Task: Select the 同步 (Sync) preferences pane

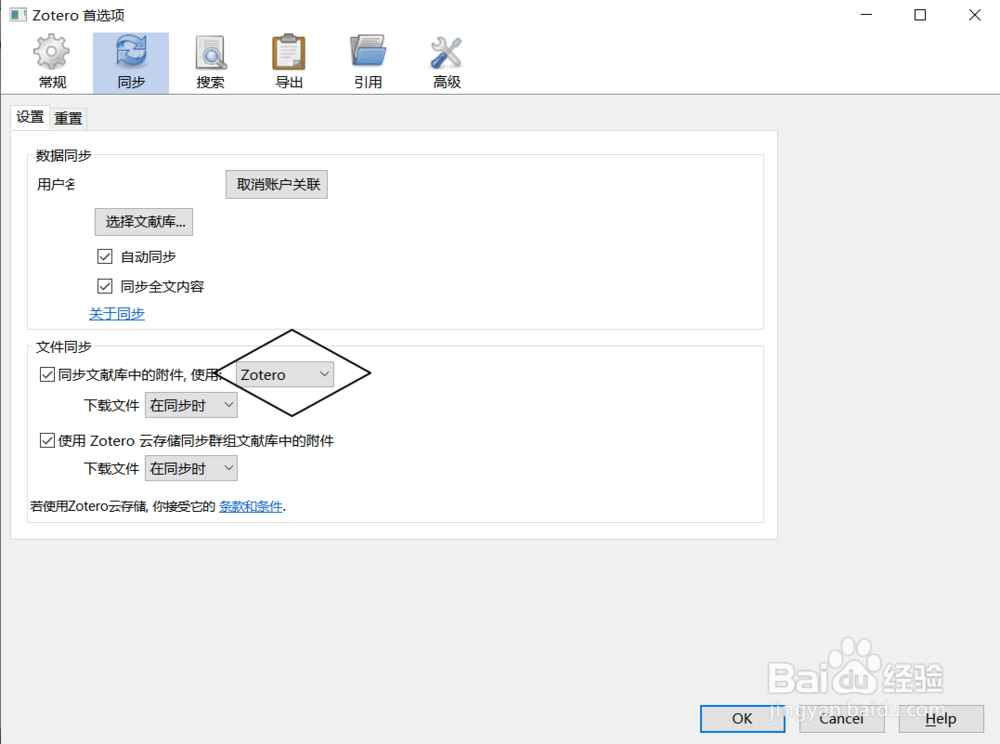Action: [131, 62]
